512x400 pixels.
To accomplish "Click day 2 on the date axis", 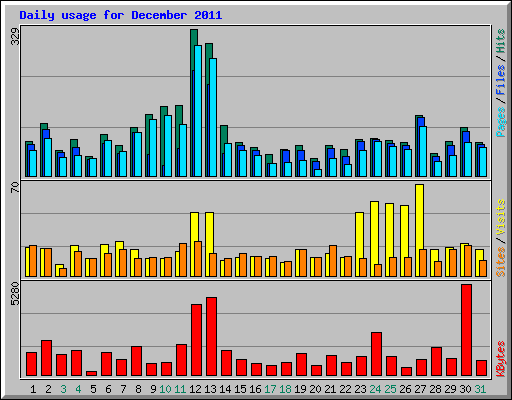I will [48, 389].
